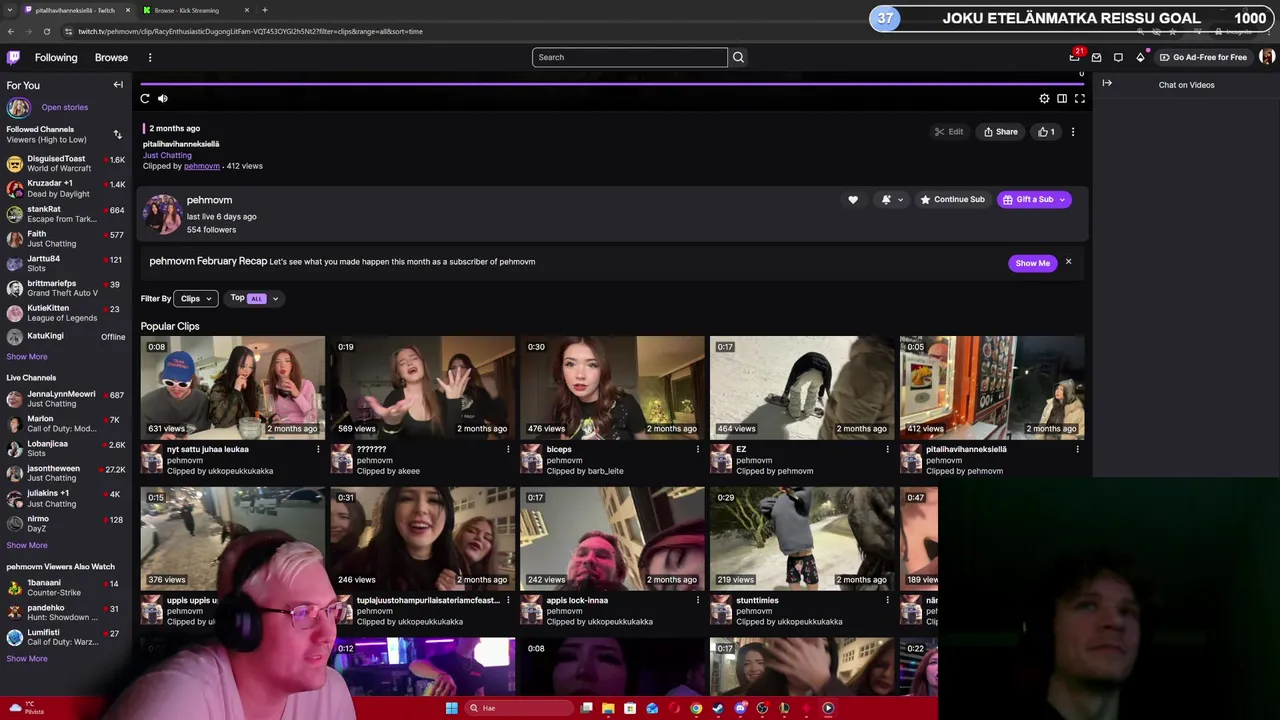Click the Edit clip scissors button
Viewport: 1280px width, 720px height.
[x=949, y=132]
